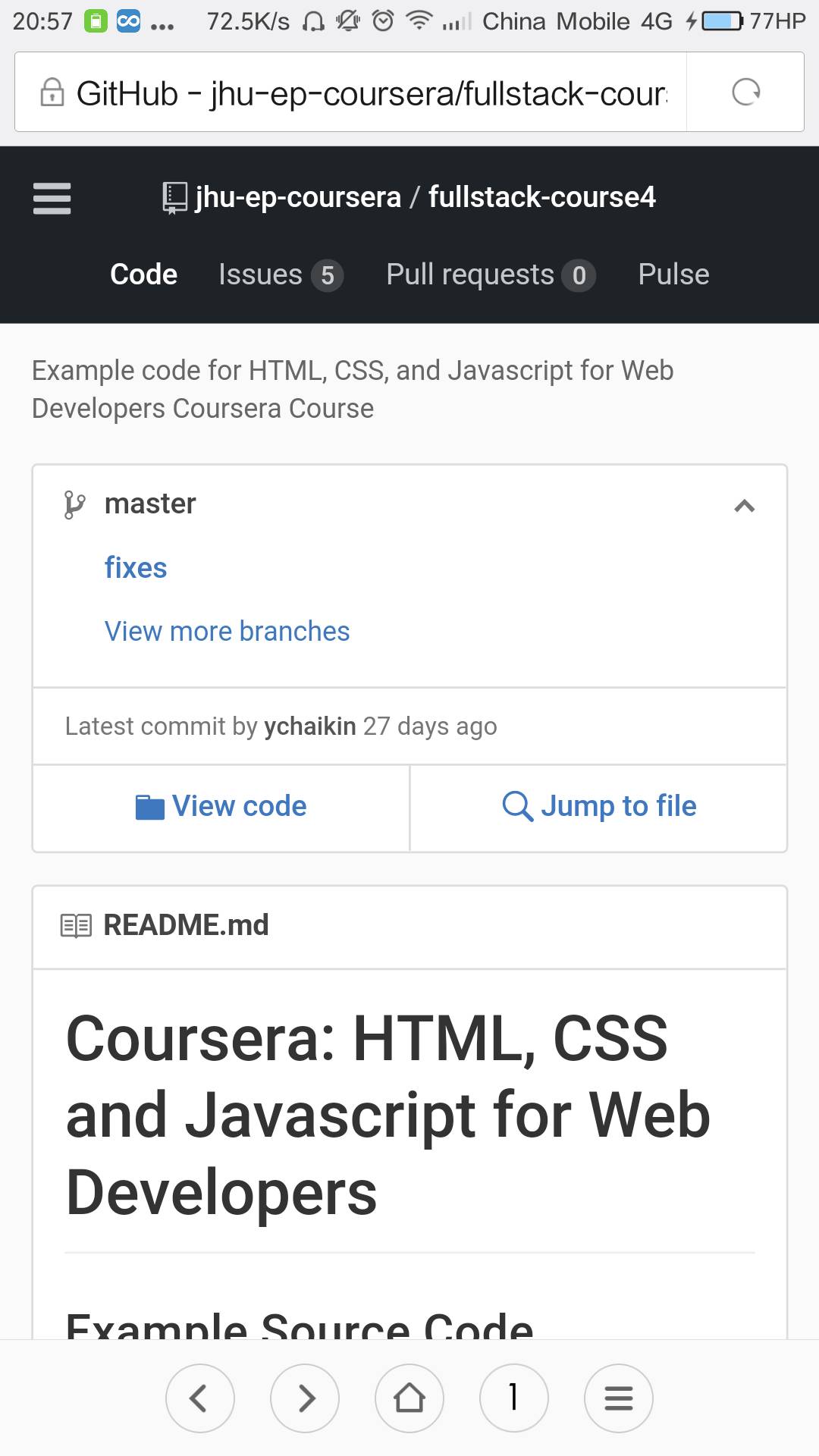Viewport: 819px width, 1456px height.
Task: Open the Pull requests tab
Action: tap(491, 275)
